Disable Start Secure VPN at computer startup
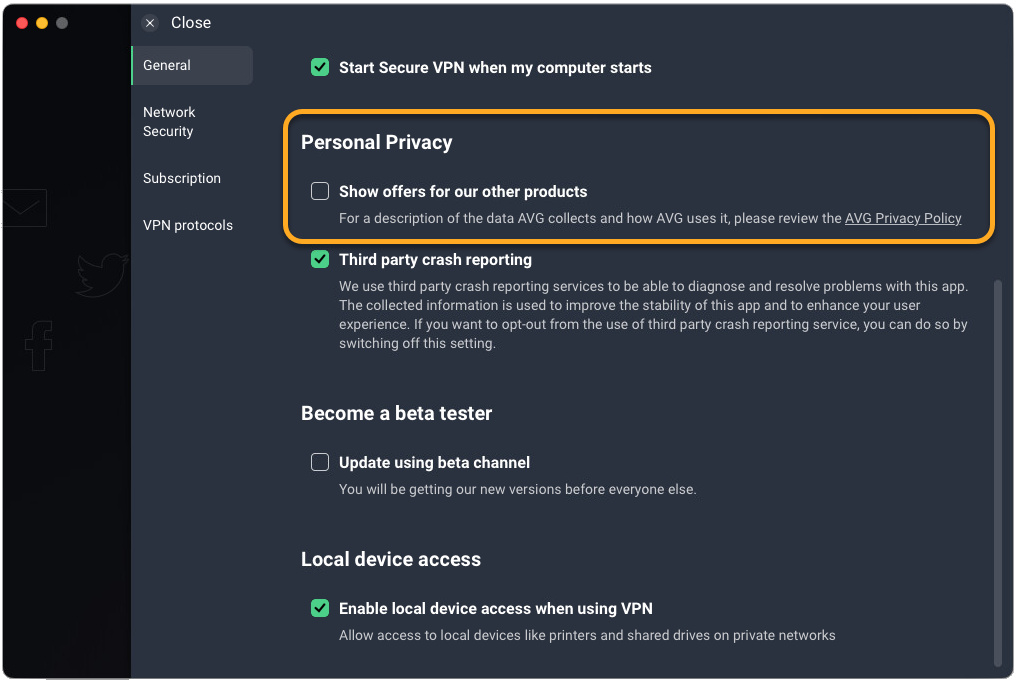Viewport: 1016px width, 684px height. [320, 68]
